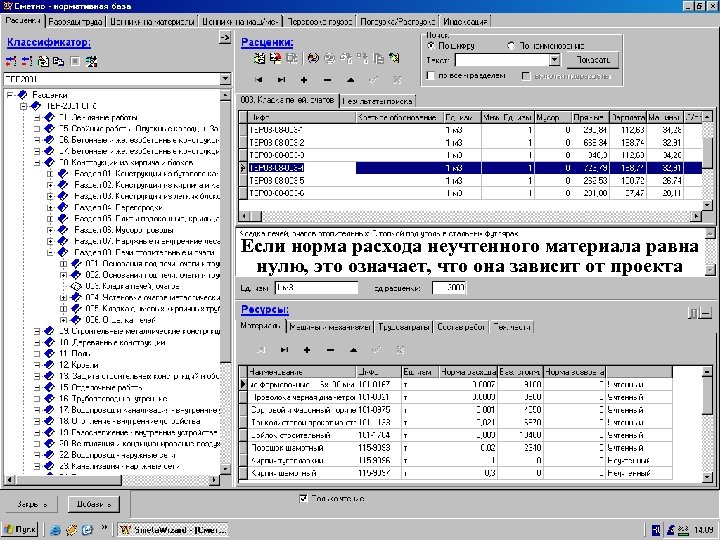Click the resources table vertical scrollbar
The width and height of the screenshot is (720, 540).
pos(707,424)
